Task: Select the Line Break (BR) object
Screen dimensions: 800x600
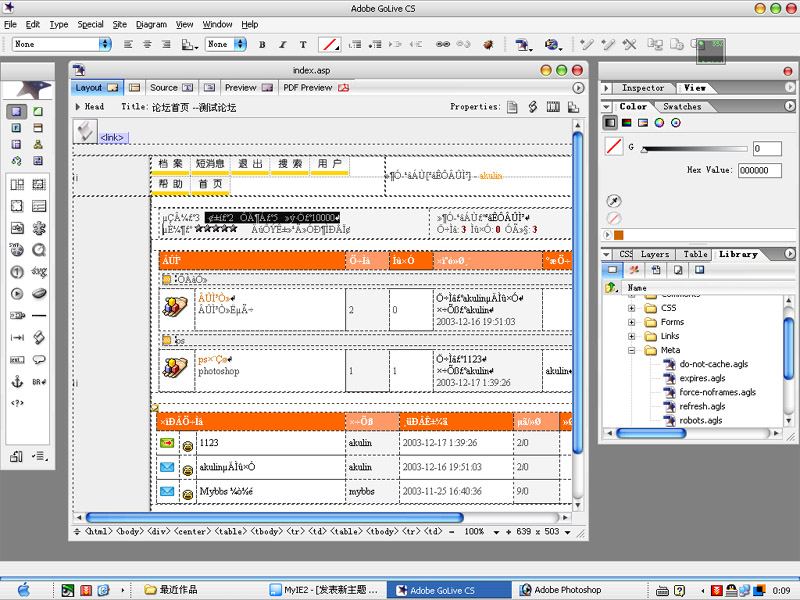Action: point(39,382)
